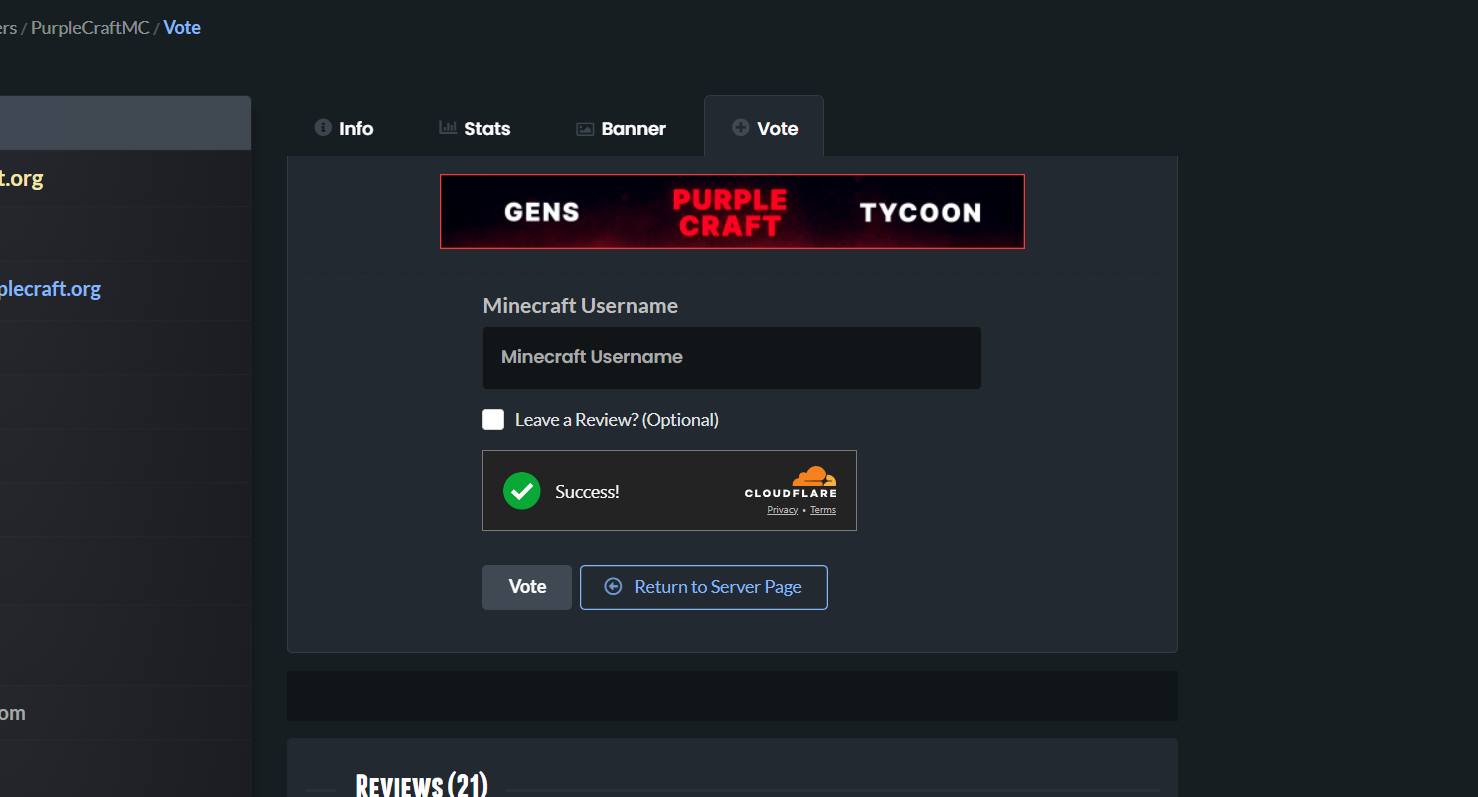This screenshot has width=1478, height=797.
Task: Click the Cloudflare logo
Action: coord(791,482)
